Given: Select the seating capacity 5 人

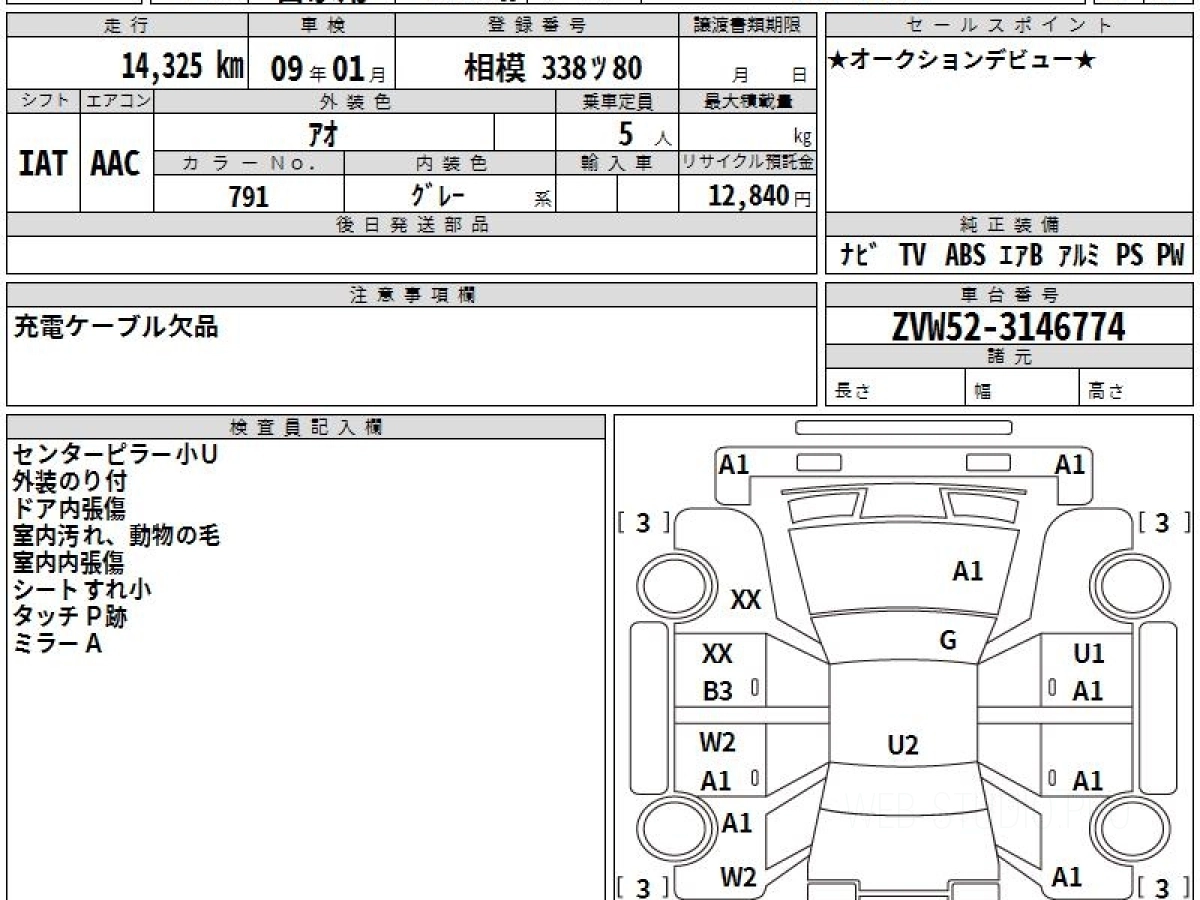Looking at the screenshot, I should (x=645, y=133).
